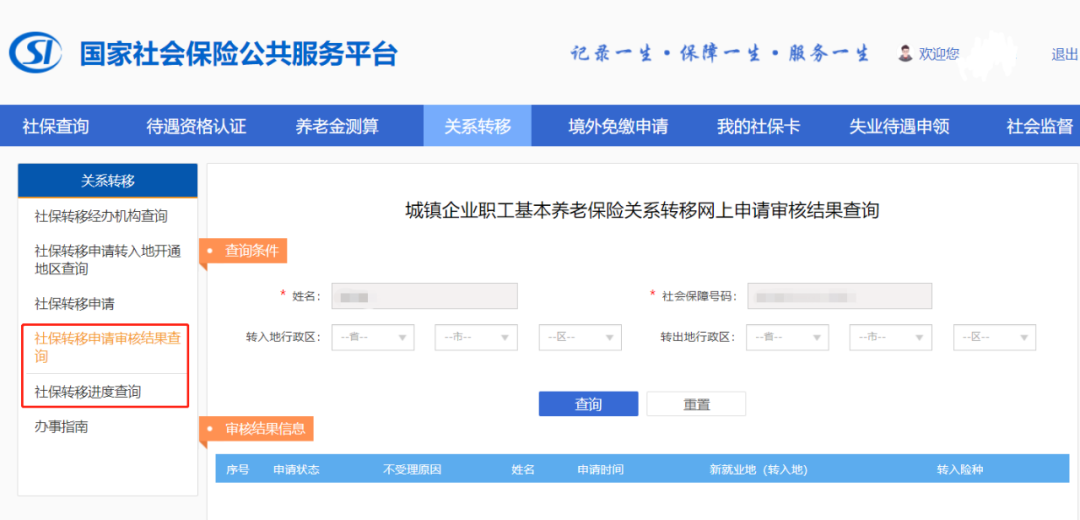Open the 办事指南 sidebar item
This screenshot has height=520, width=1080.
(62, 427)
